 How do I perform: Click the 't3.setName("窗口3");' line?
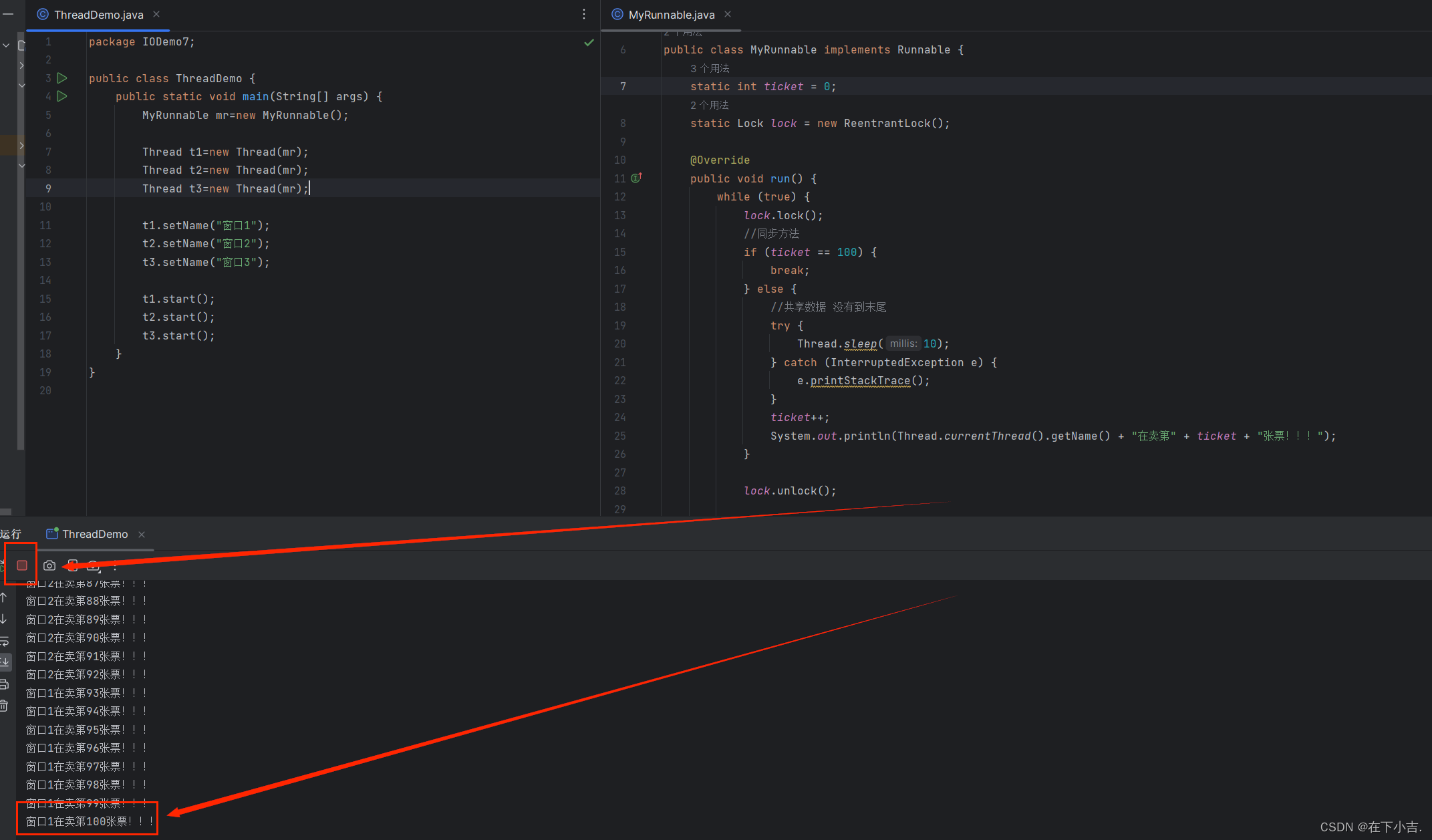coord(206,262)
